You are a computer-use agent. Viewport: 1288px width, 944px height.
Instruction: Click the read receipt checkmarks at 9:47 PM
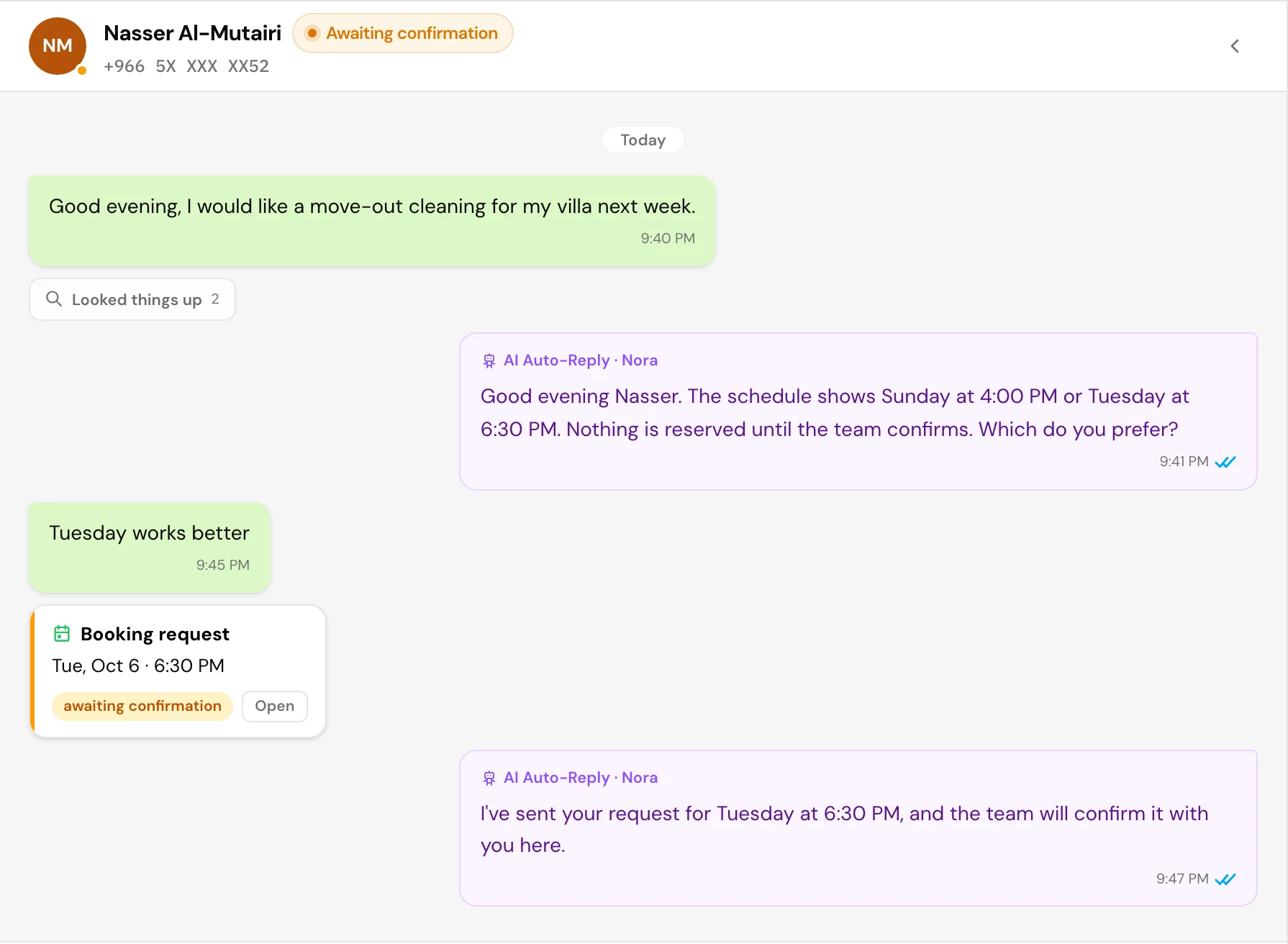click(x=1225, y=879)
